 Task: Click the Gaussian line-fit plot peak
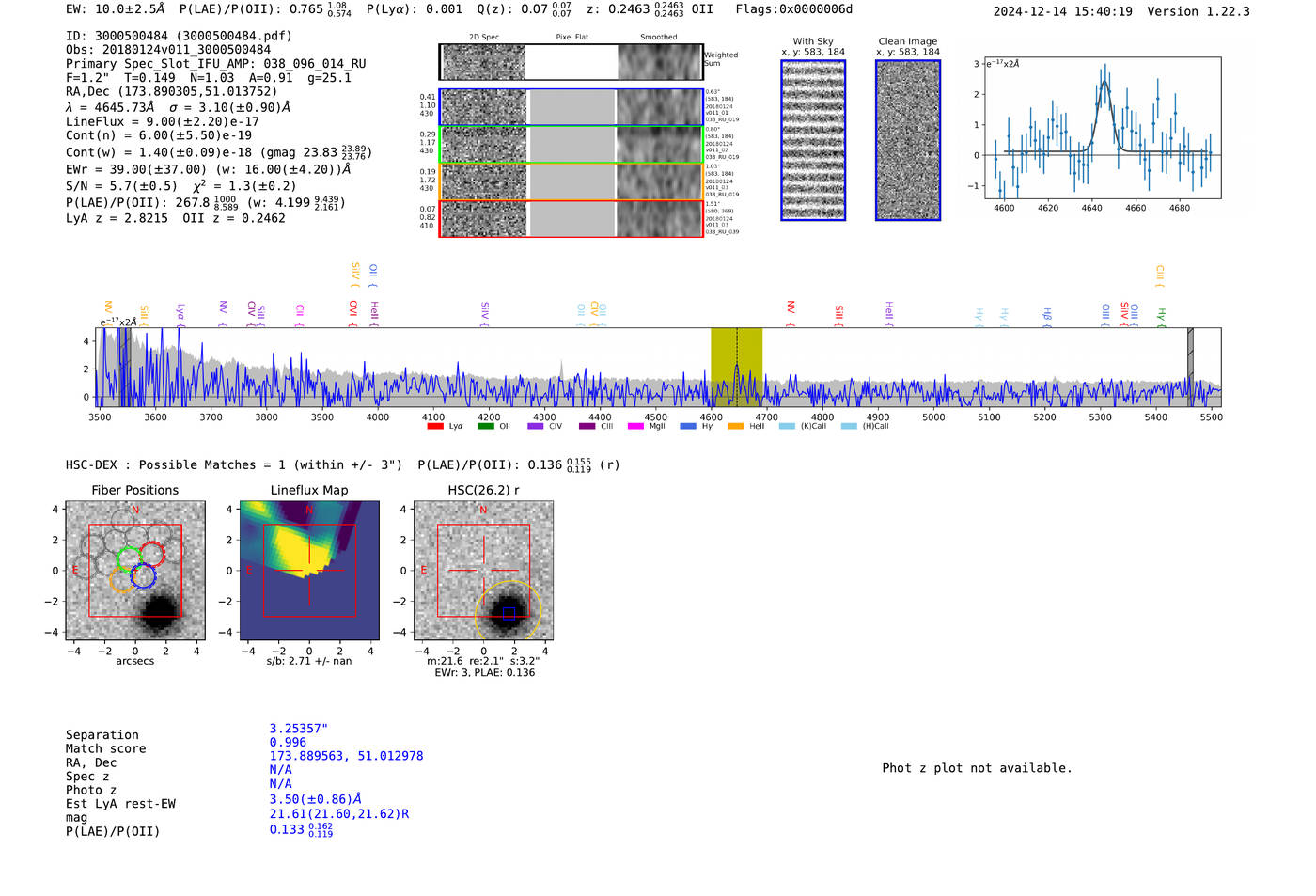(x=1104, y=84)
